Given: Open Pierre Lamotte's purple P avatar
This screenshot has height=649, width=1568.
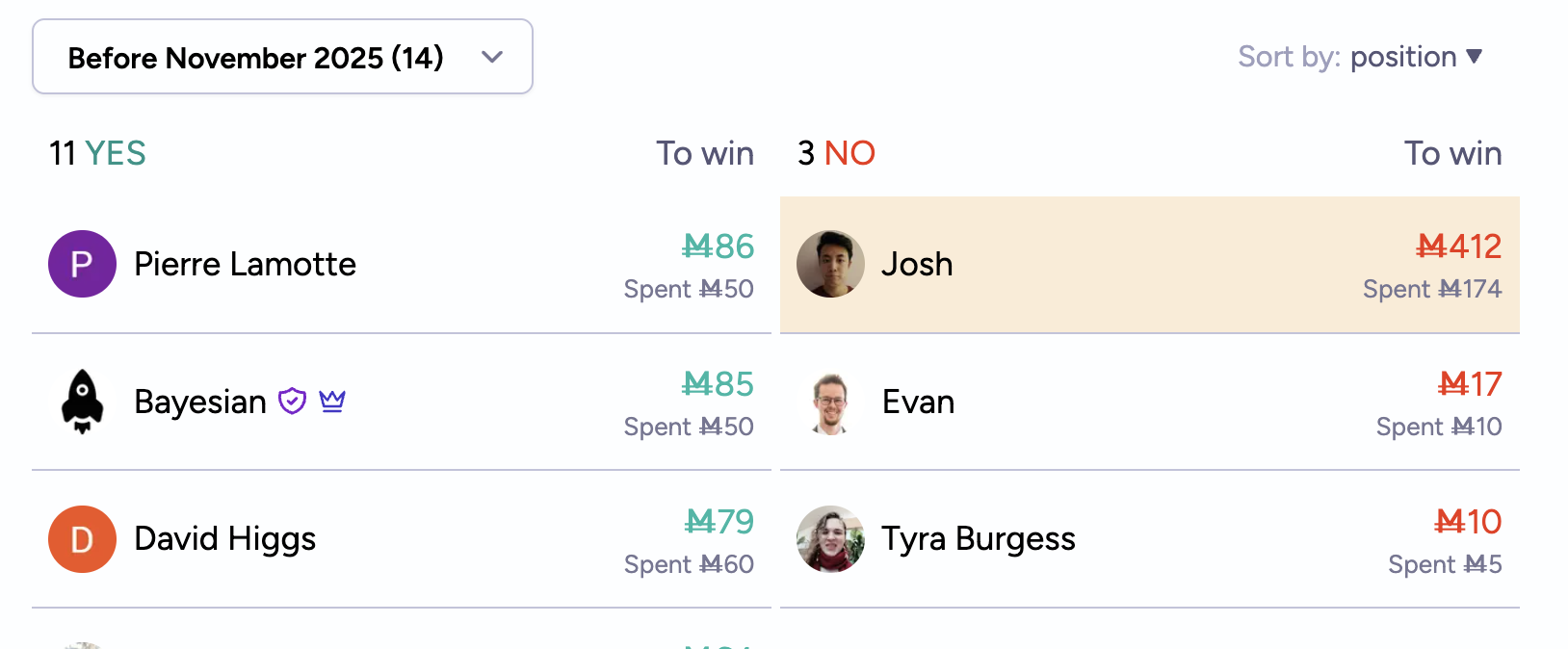Looking at the screenshot, I should point(82,264).
